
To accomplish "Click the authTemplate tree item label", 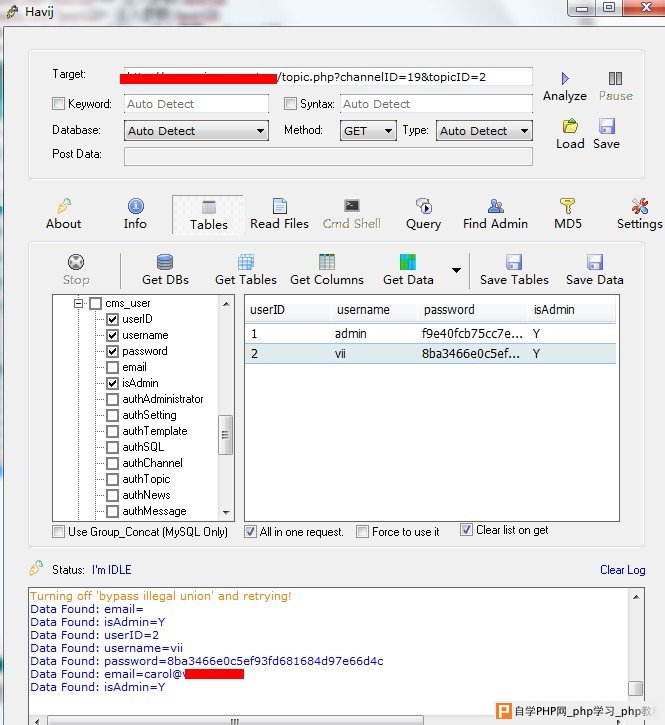I will [155, 431].
